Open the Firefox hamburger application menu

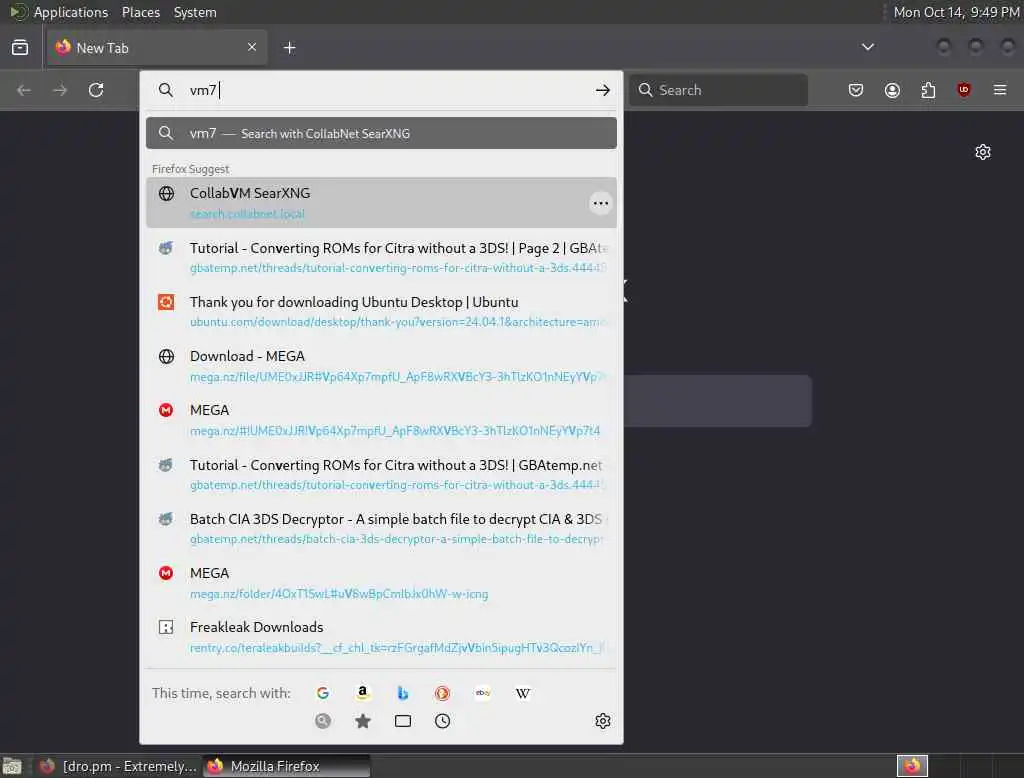click(x=1000, y=90)
